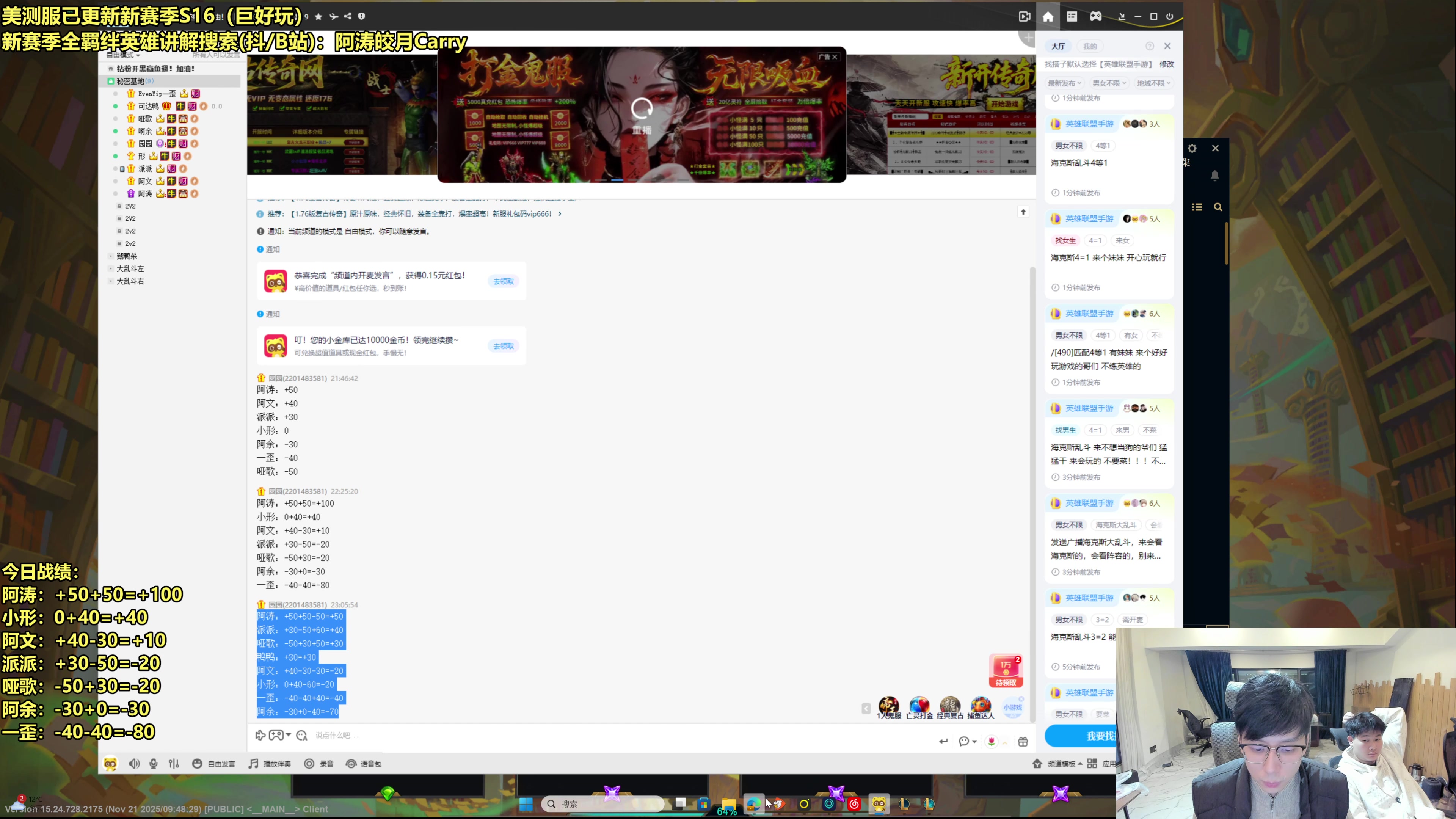Click the Windows Start button on taskbar
Image resolution: width=1456 pixels, height=819 pixels.
526,804
